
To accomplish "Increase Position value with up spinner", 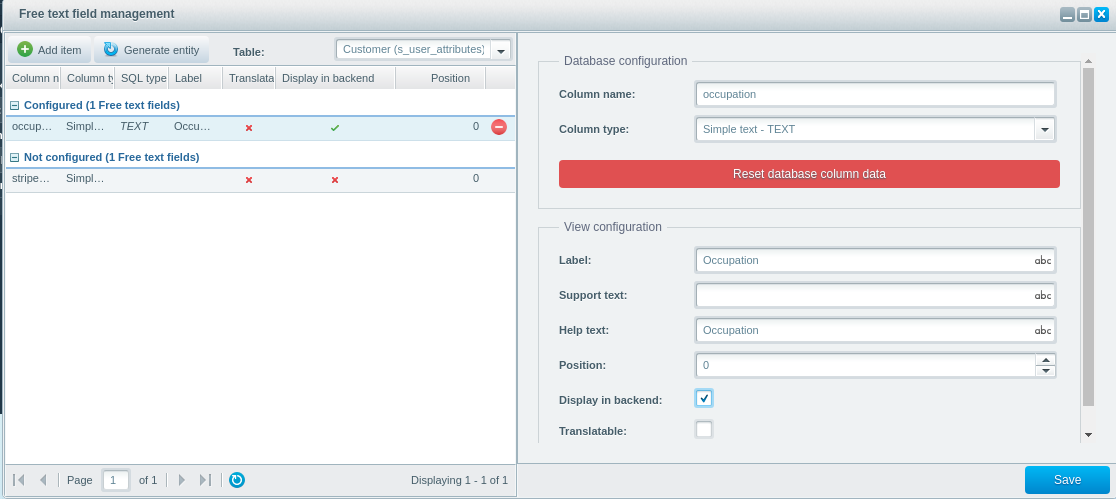I will pyautogui.click(x=1046, y=359).
